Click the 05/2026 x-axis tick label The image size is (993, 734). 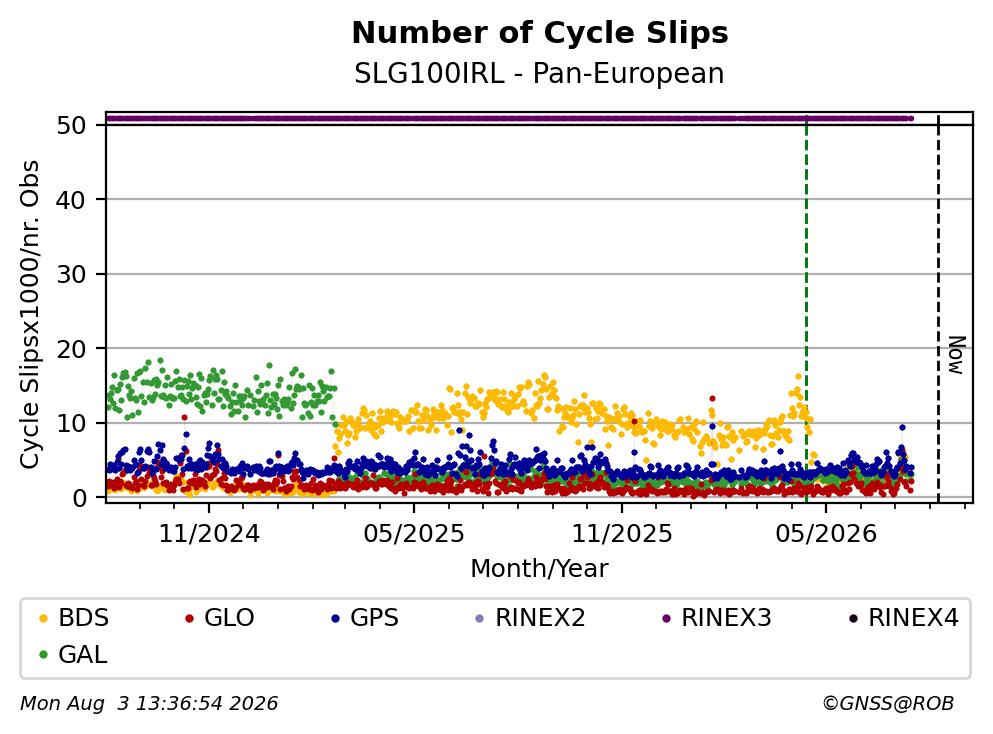coord(826,534)
